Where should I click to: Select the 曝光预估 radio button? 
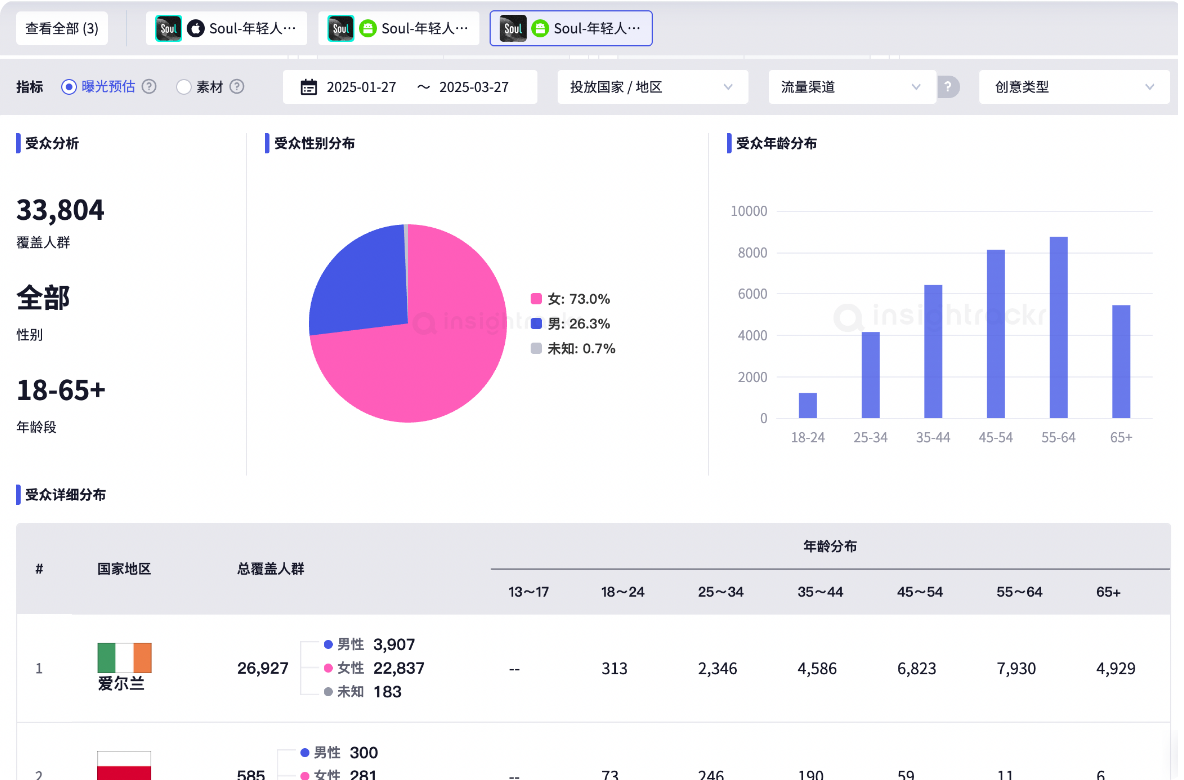69,87
